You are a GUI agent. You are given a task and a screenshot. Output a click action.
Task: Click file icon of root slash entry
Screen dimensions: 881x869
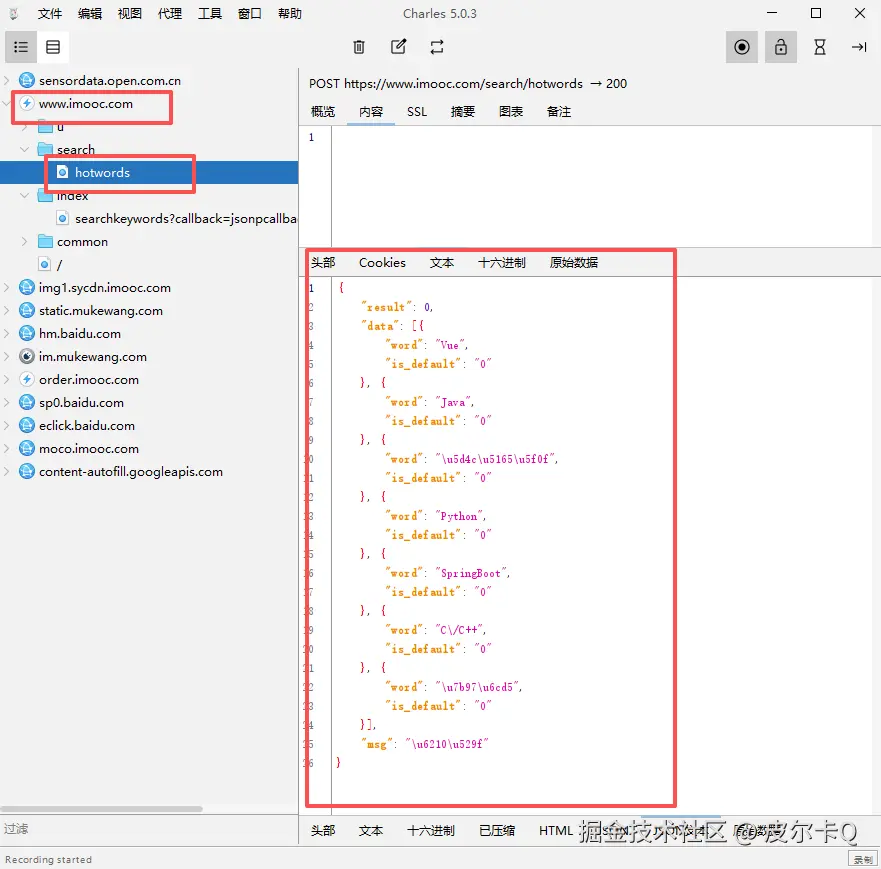pos(45,264)
